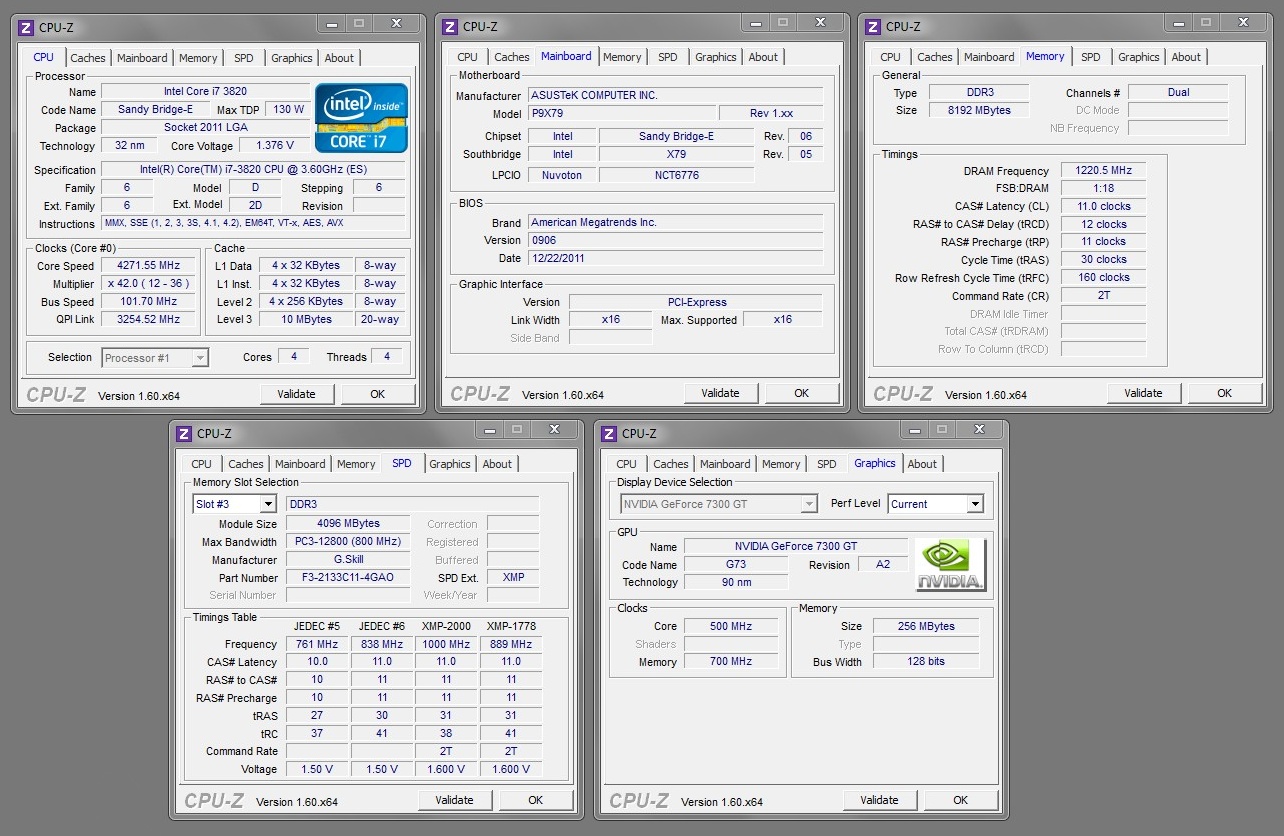Viewport: 1284px width, 836px height.
Task: Click the Bus Speed value "101.70 MHz"
Action: coord(147,302)
